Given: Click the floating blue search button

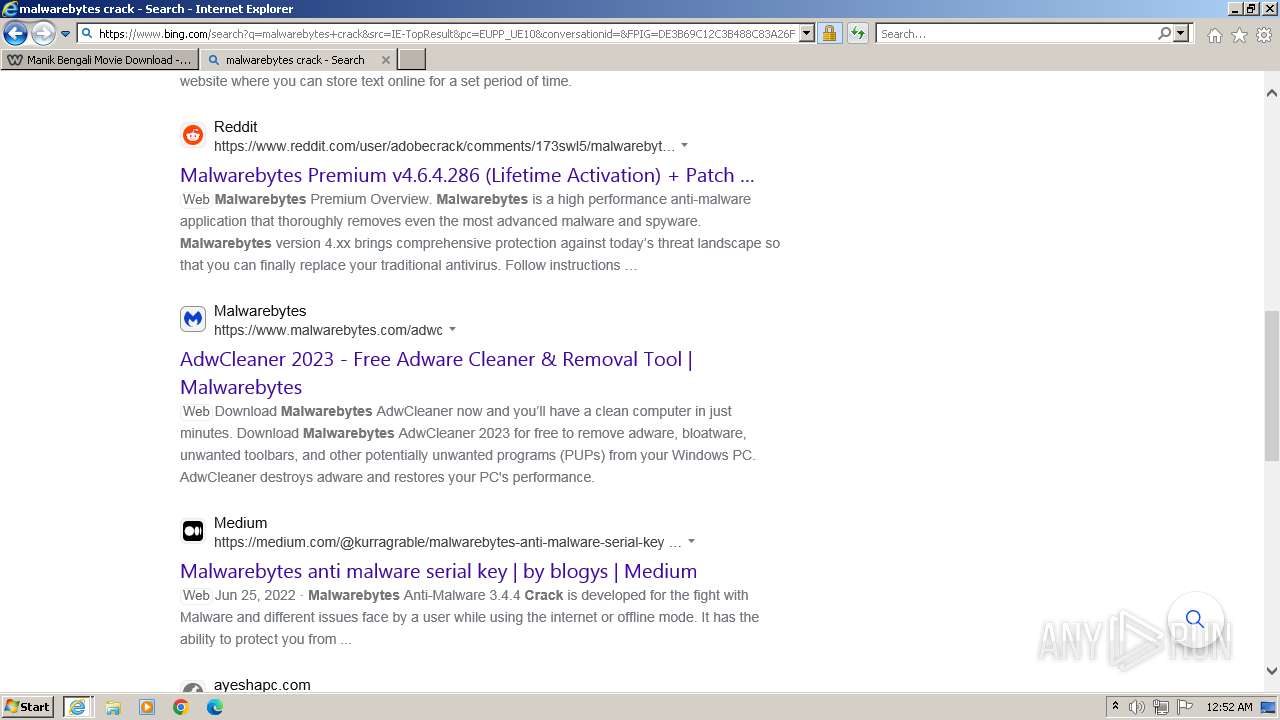Looking at the screenshot, I should click(1195, 619).
